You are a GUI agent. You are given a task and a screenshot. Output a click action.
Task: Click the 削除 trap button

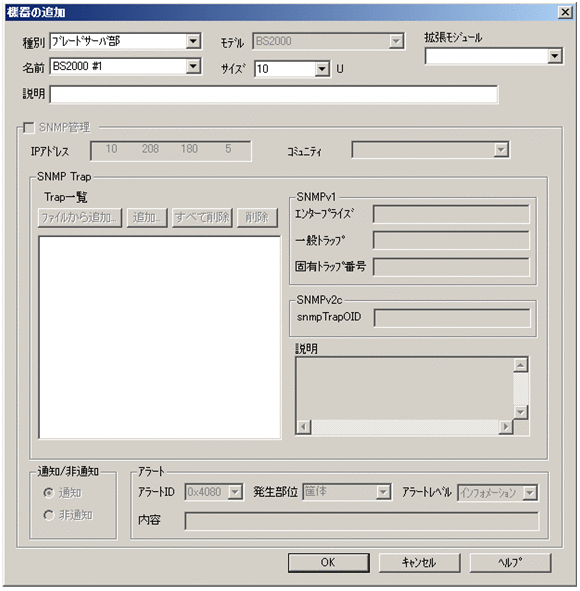pos(257,217)
